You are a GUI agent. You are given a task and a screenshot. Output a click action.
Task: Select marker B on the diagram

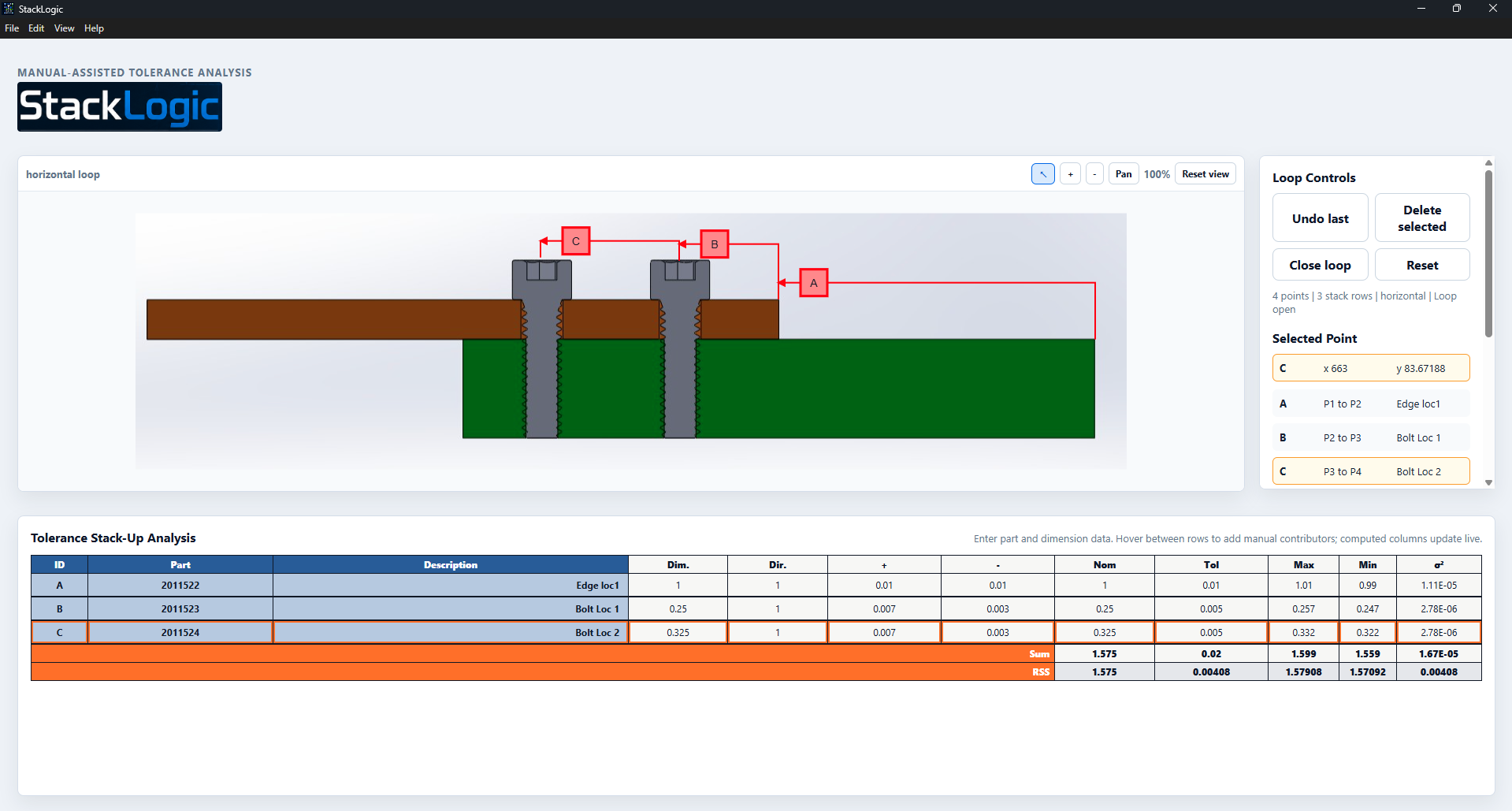[715, 244]
